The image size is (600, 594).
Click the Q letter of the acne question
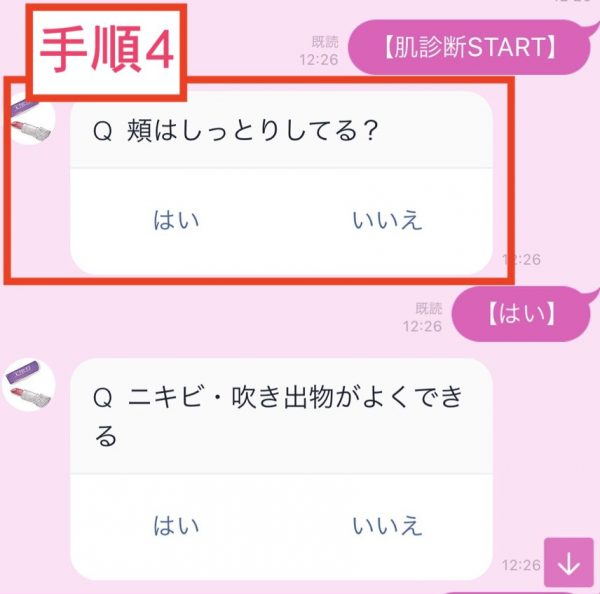pos(103,398)
